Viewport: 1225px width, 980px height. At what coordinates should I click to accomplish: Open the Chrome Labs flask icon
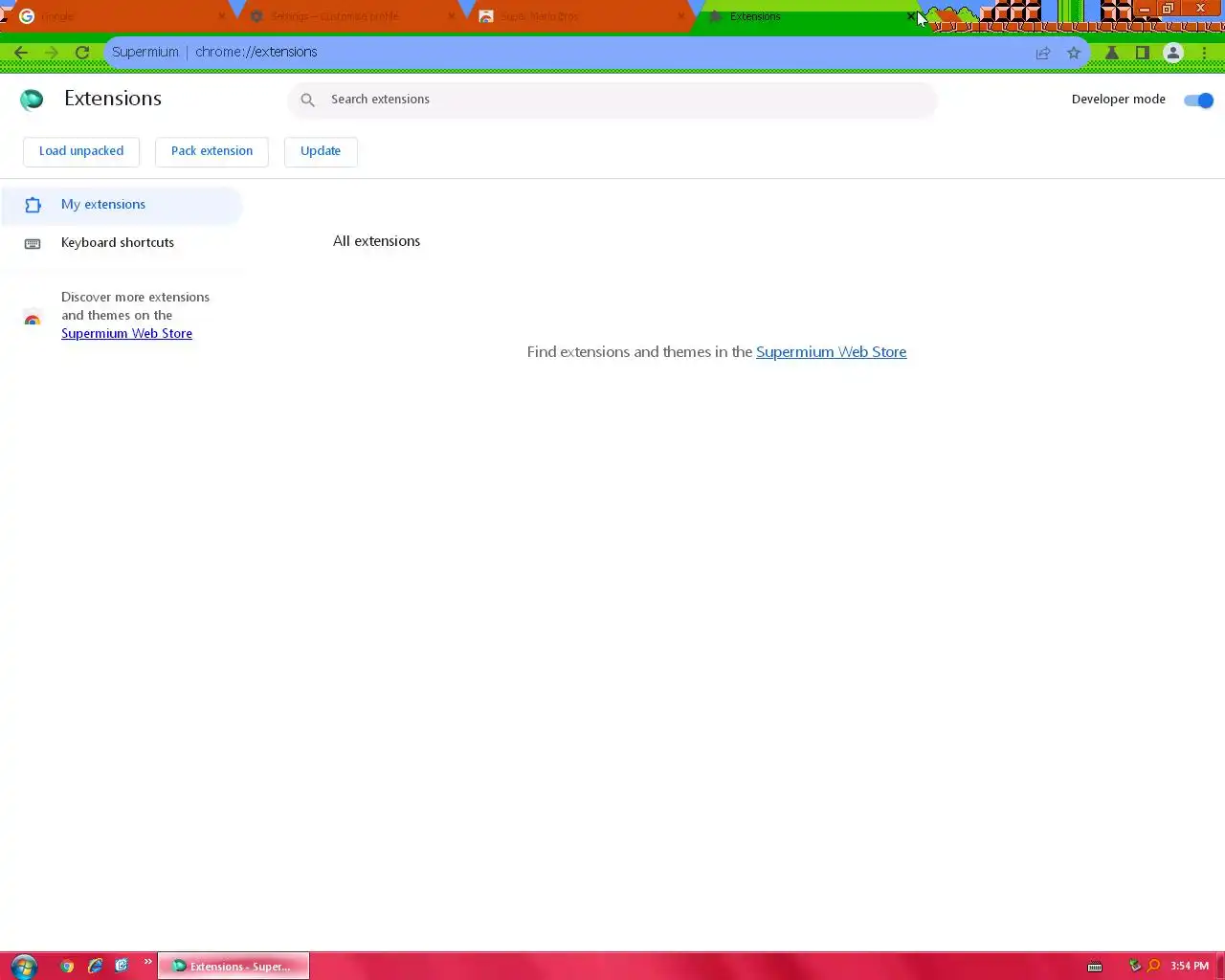coord(1112,53)
